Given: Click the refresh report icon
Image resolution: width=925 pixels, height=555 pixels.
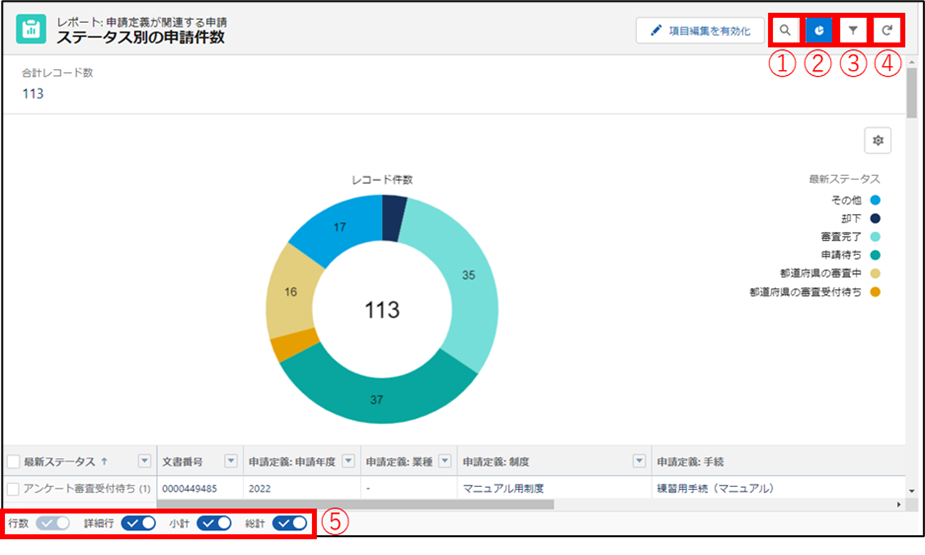Looking at the screenshot, I should point(886,31).
